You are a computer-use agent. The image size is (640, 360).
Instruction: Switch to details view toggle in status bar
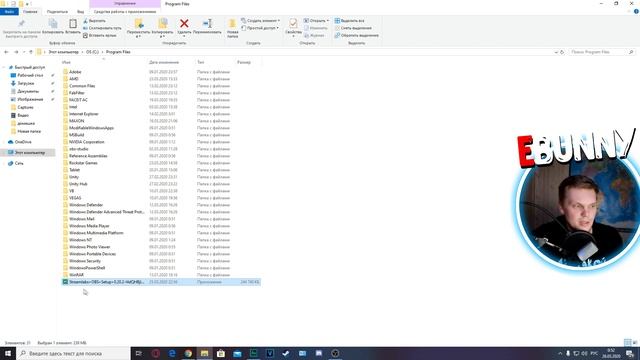tap(627, 342)
